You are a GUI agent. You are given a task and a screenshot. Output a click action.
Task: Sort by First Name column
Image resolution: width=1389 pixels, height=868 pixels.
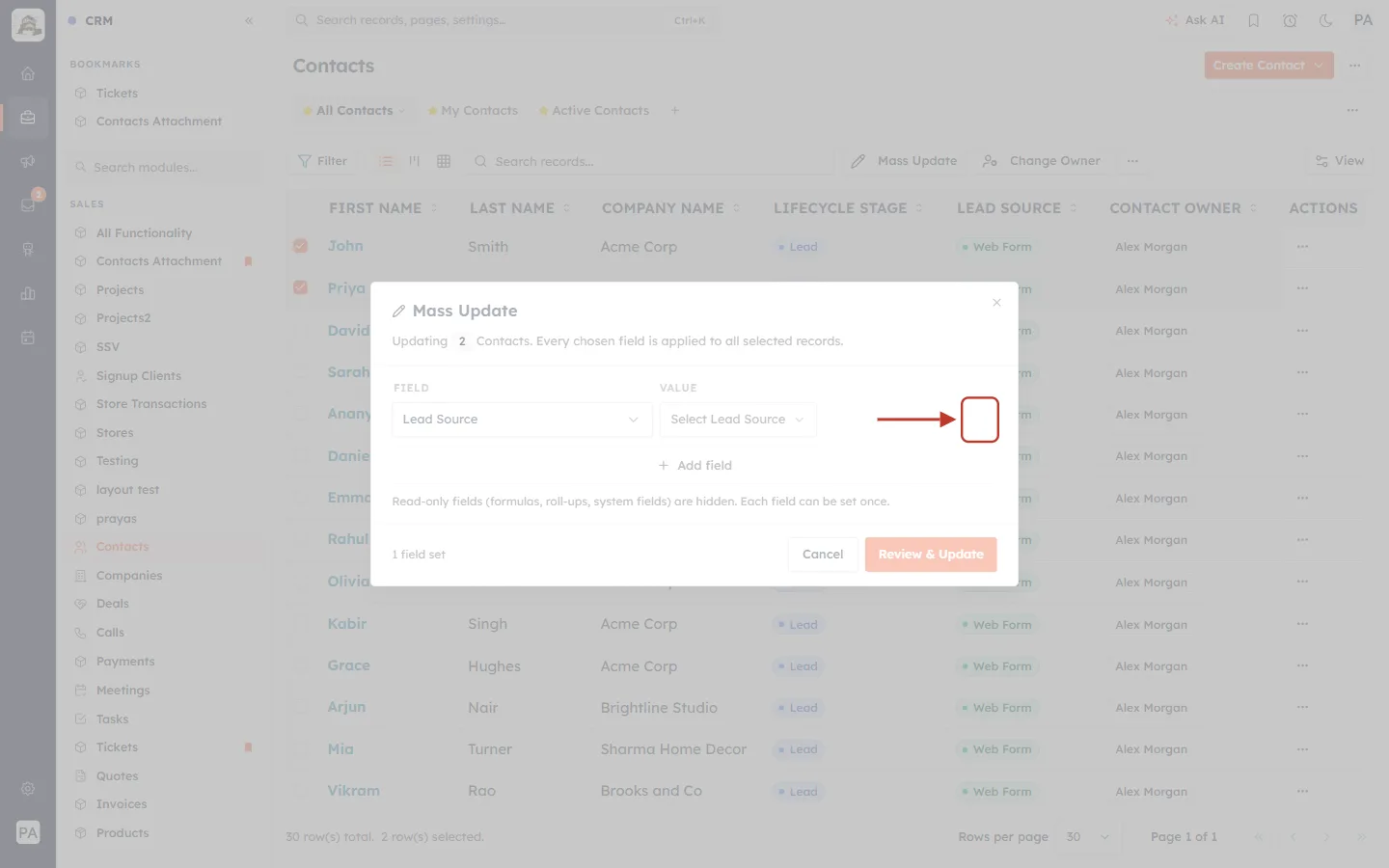click(383, 208)
